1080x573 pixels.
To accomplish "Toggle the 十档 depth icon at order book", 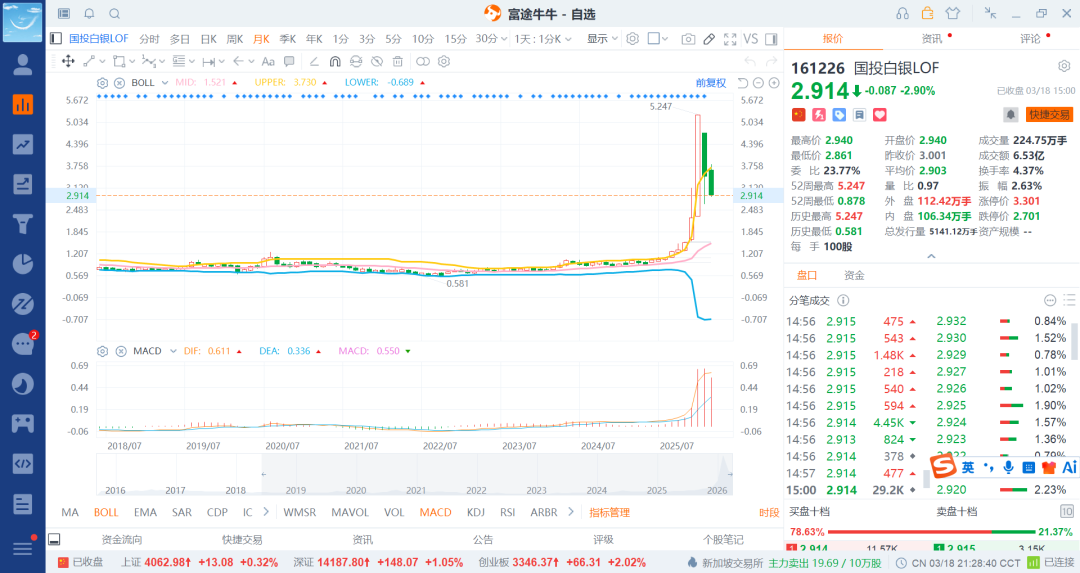I will point(1066,512).
